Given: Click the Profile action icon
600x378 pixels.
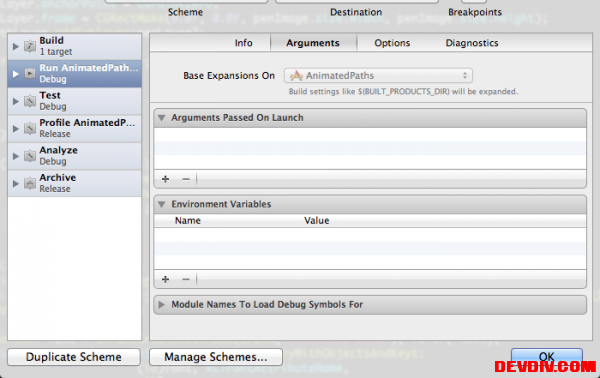Looking at the screenshot, I should coord(30,129).
